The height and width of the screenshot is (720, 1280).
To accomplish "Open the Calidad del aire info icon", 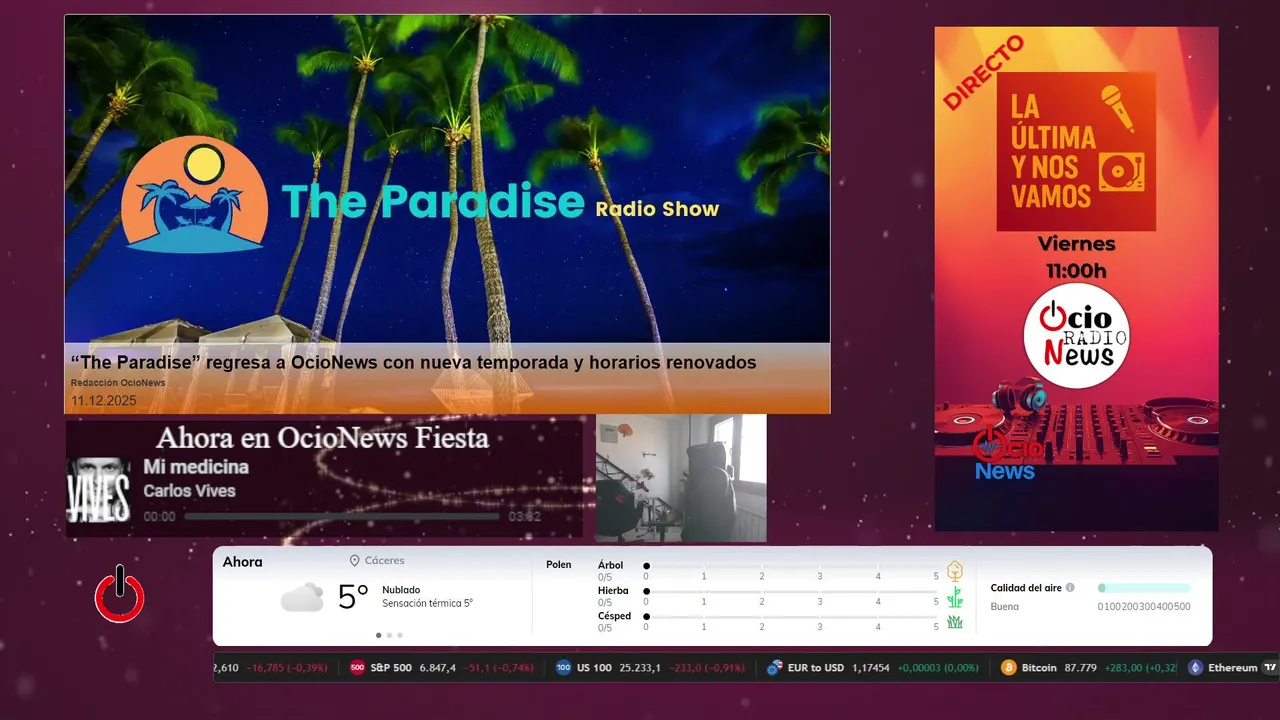I will pyautogui.click(x=1070, y=588).
